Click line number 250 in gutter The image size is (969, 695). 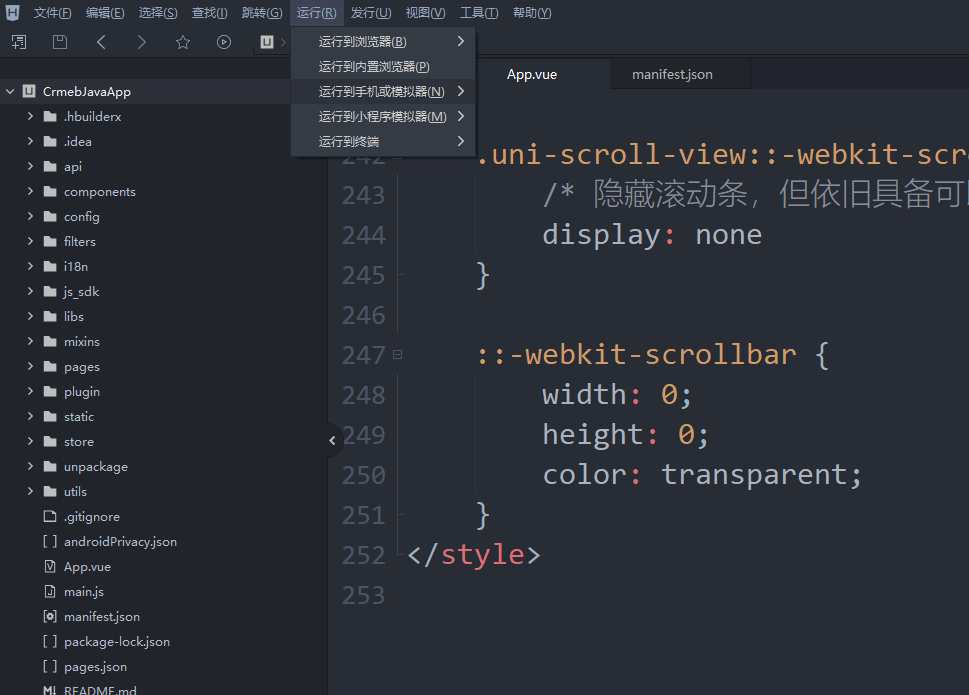coord(363,475)
